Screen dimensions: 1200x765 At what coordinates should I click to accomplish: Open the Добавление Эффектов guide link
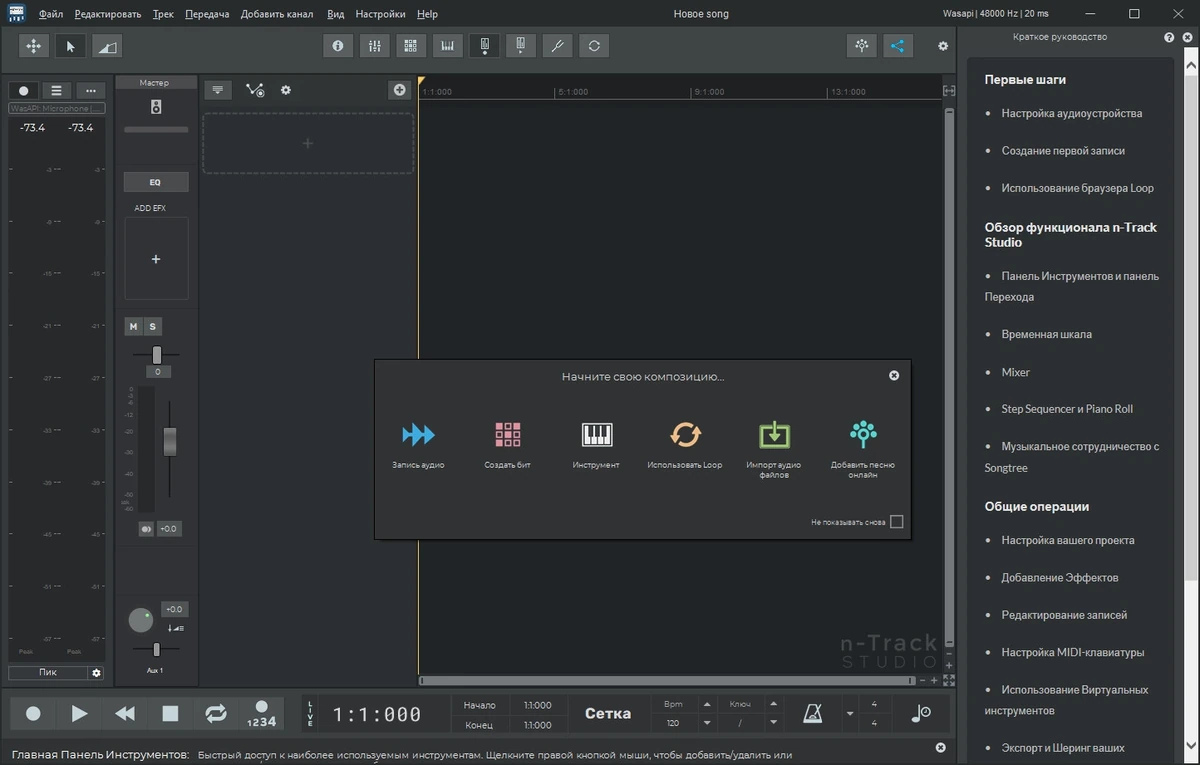tap(1060, 577)
